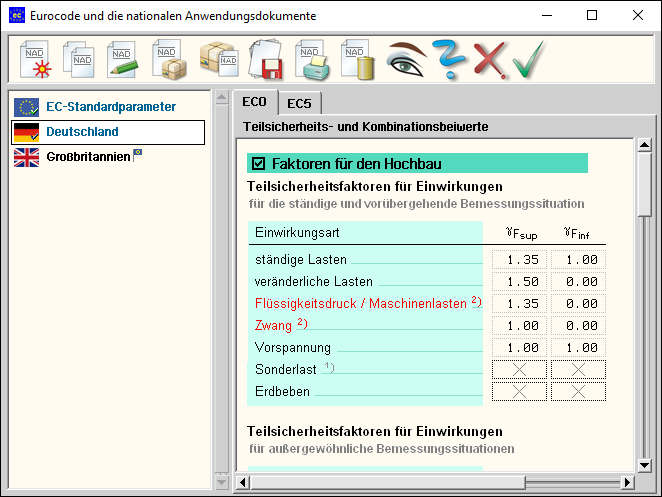Select the EC0 tab
The width and height of the screenshot is (662, 497).
coord(256,102)
